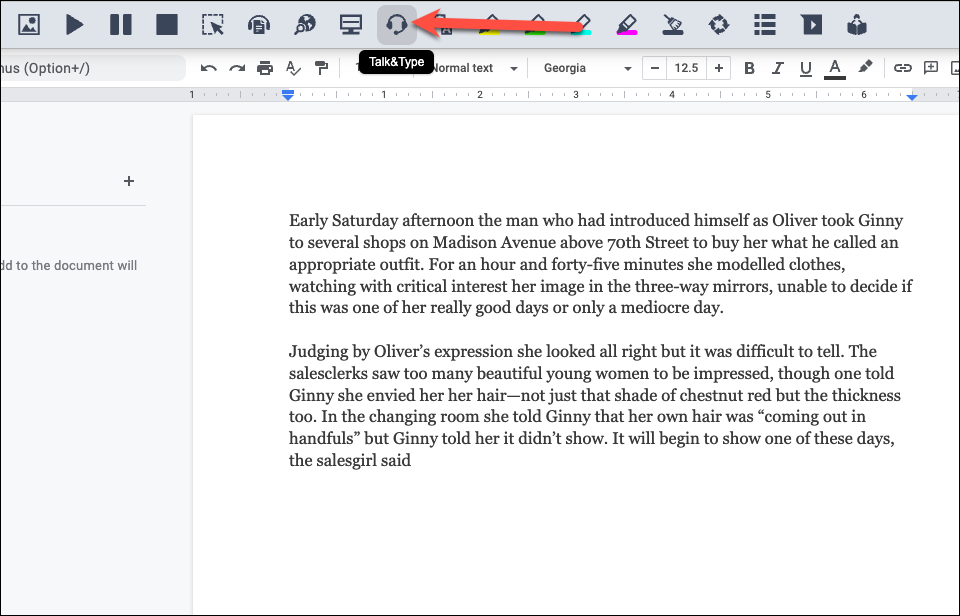This screenshot has height=616, width=960.
Task: Undo the last edit
Action: [209, 68]
